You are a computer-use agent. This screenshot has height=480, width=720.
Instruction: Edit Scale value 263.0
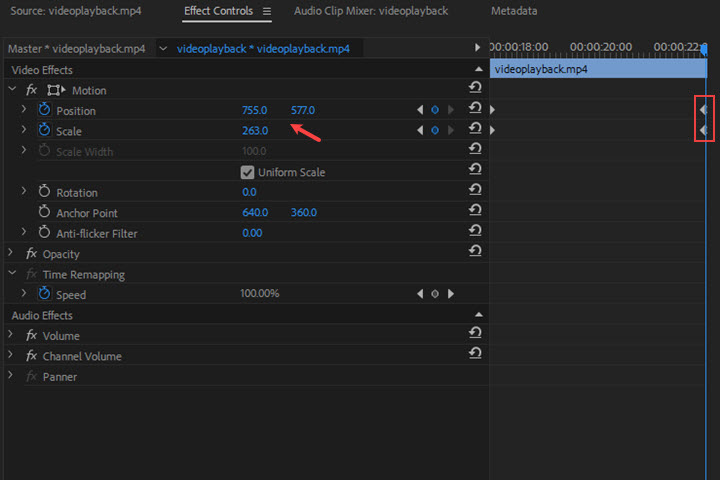coord(255,131)
